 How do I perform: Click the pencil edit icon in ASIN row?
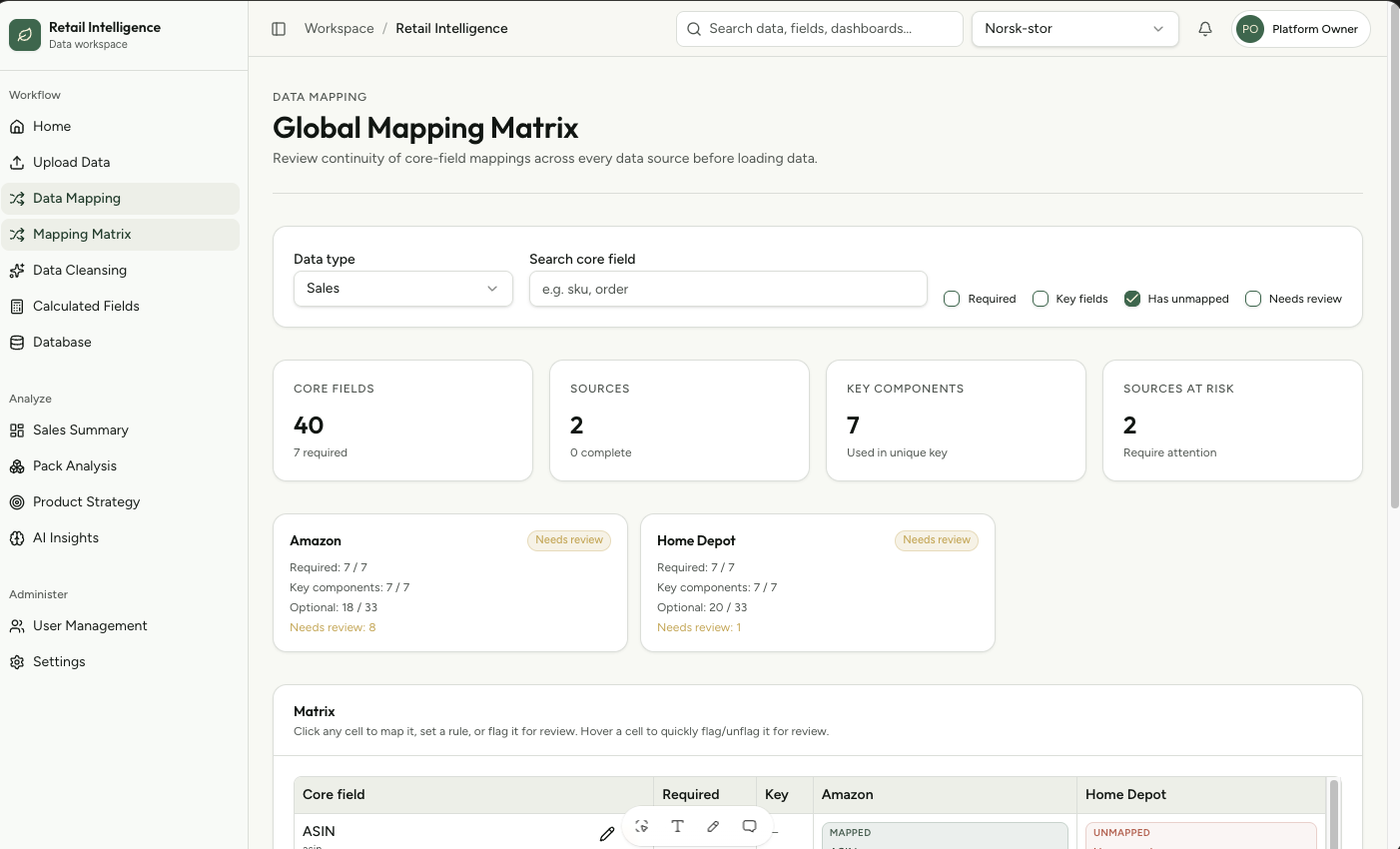point(606,833)
